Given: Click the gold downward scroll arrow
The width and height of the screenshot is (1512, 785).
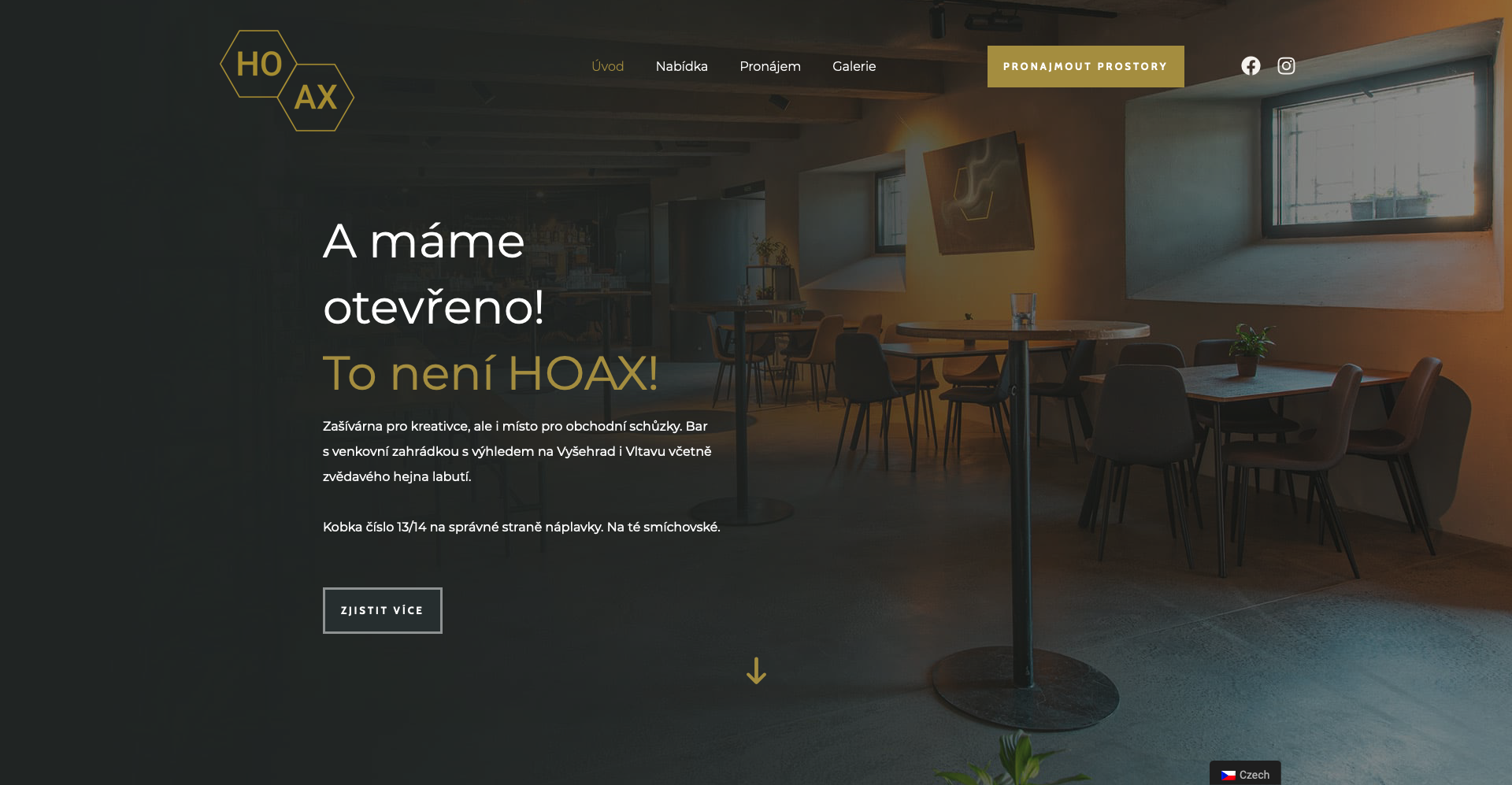Looking at the screenshot, I should [756, 671].
